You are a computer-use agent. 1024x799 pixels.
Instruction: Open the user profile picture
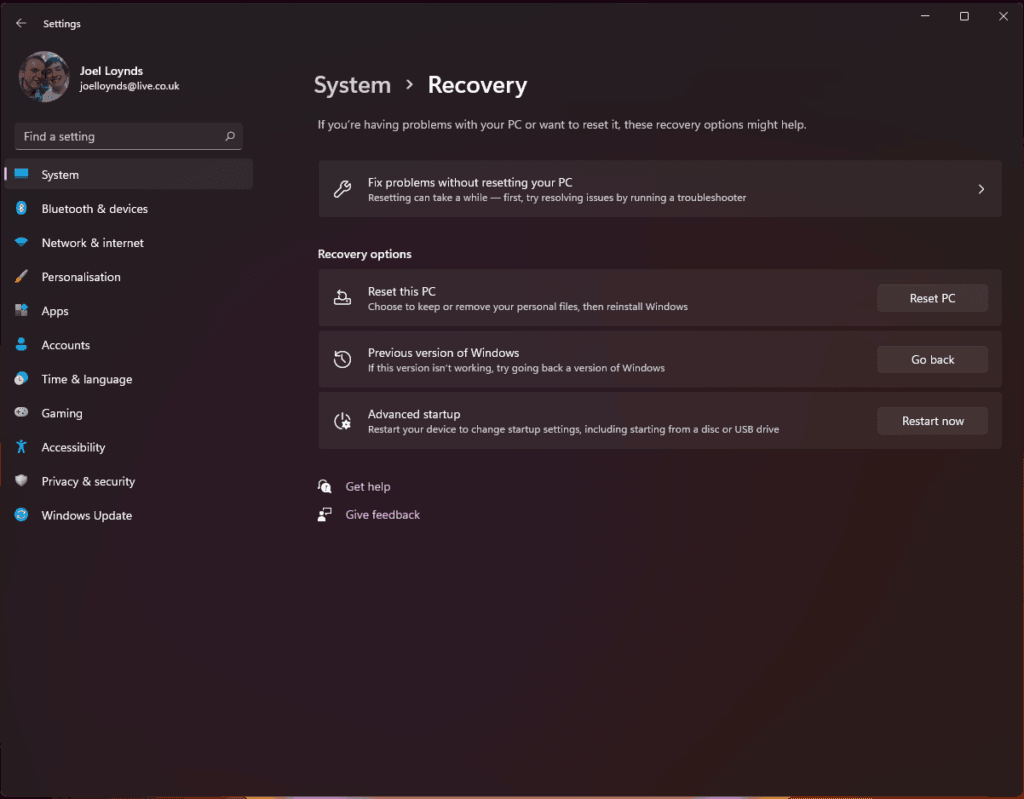(x=44, y=77)
